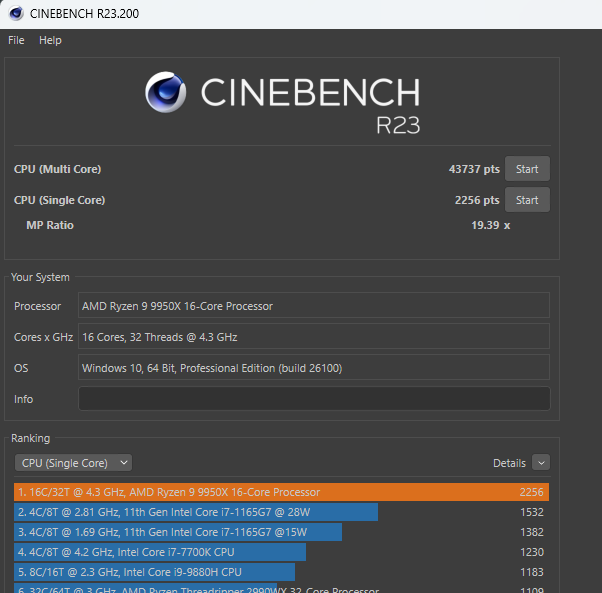The image size is (602, 593).
Task: Click the Ranking group heading
Action: (x=31, y=438)
